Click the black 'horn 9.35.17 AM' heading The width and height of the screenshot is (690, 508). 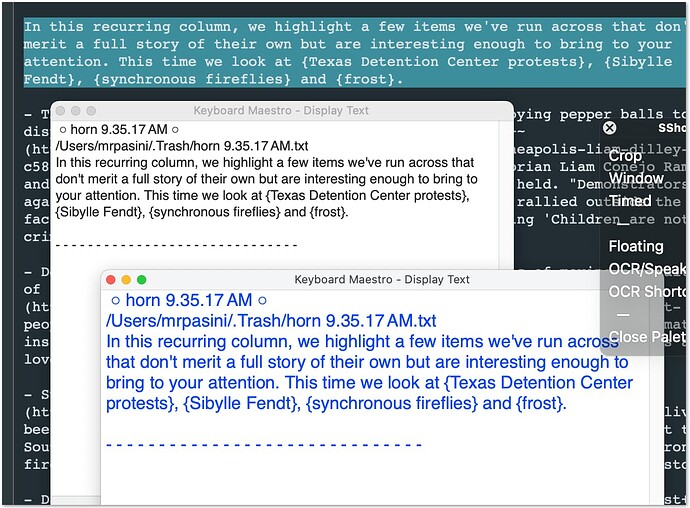click(118, 130)
